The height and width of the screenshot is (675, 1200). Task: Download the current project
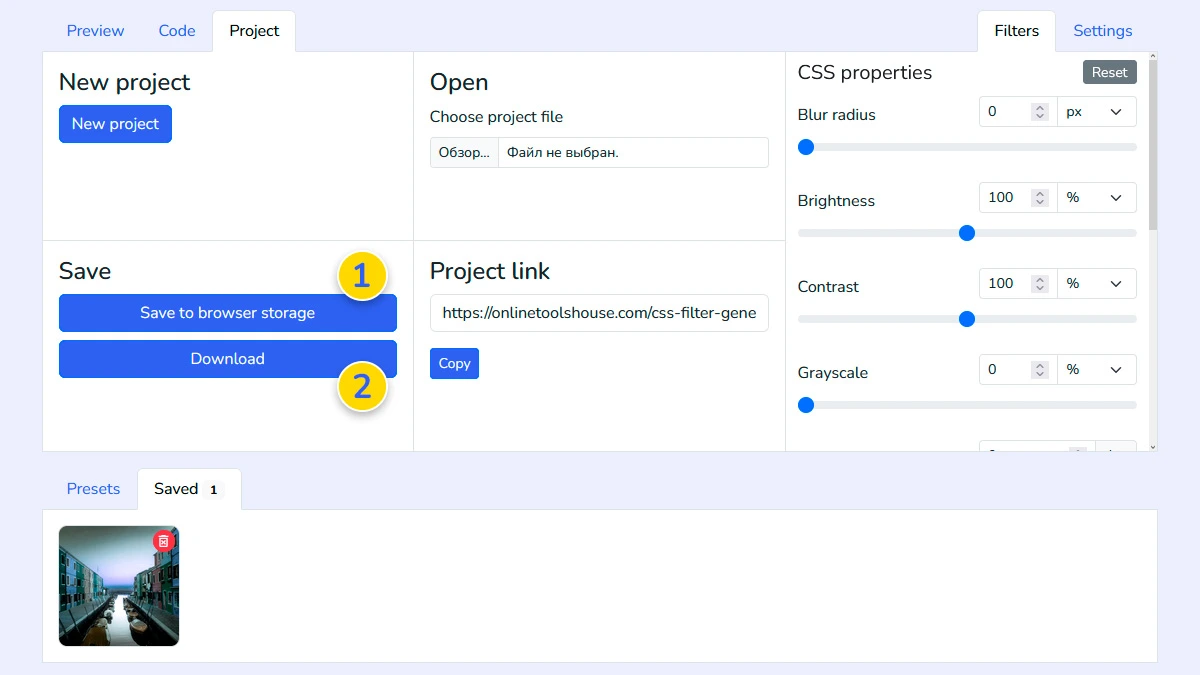227,358
